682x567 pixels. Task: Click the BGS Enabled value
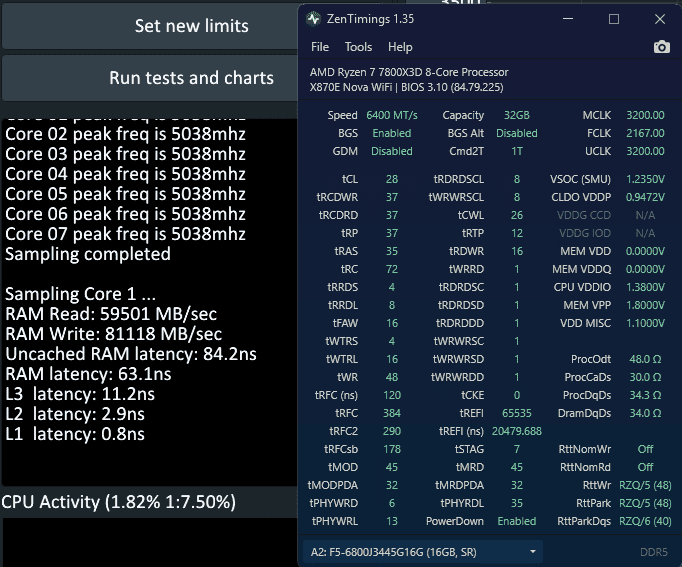click(391, 134)
